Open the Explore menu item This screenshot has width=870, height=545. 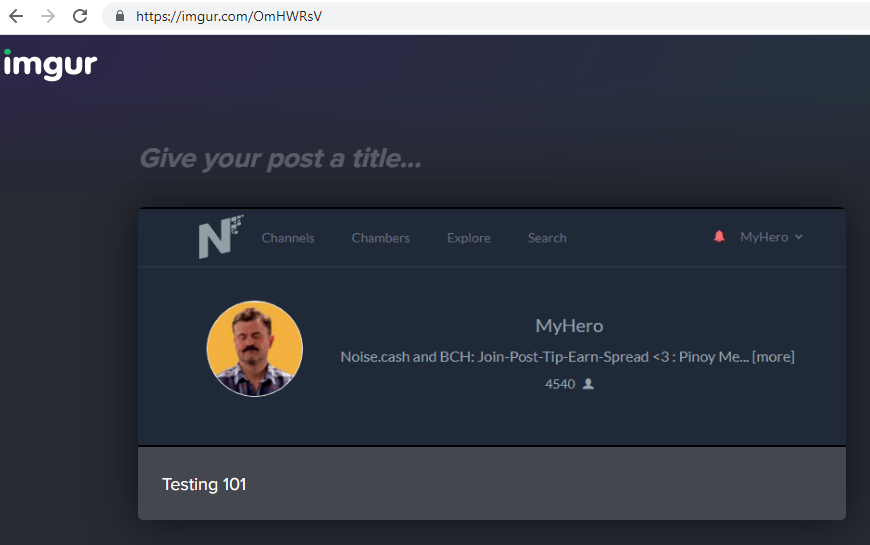click(469, 238)
